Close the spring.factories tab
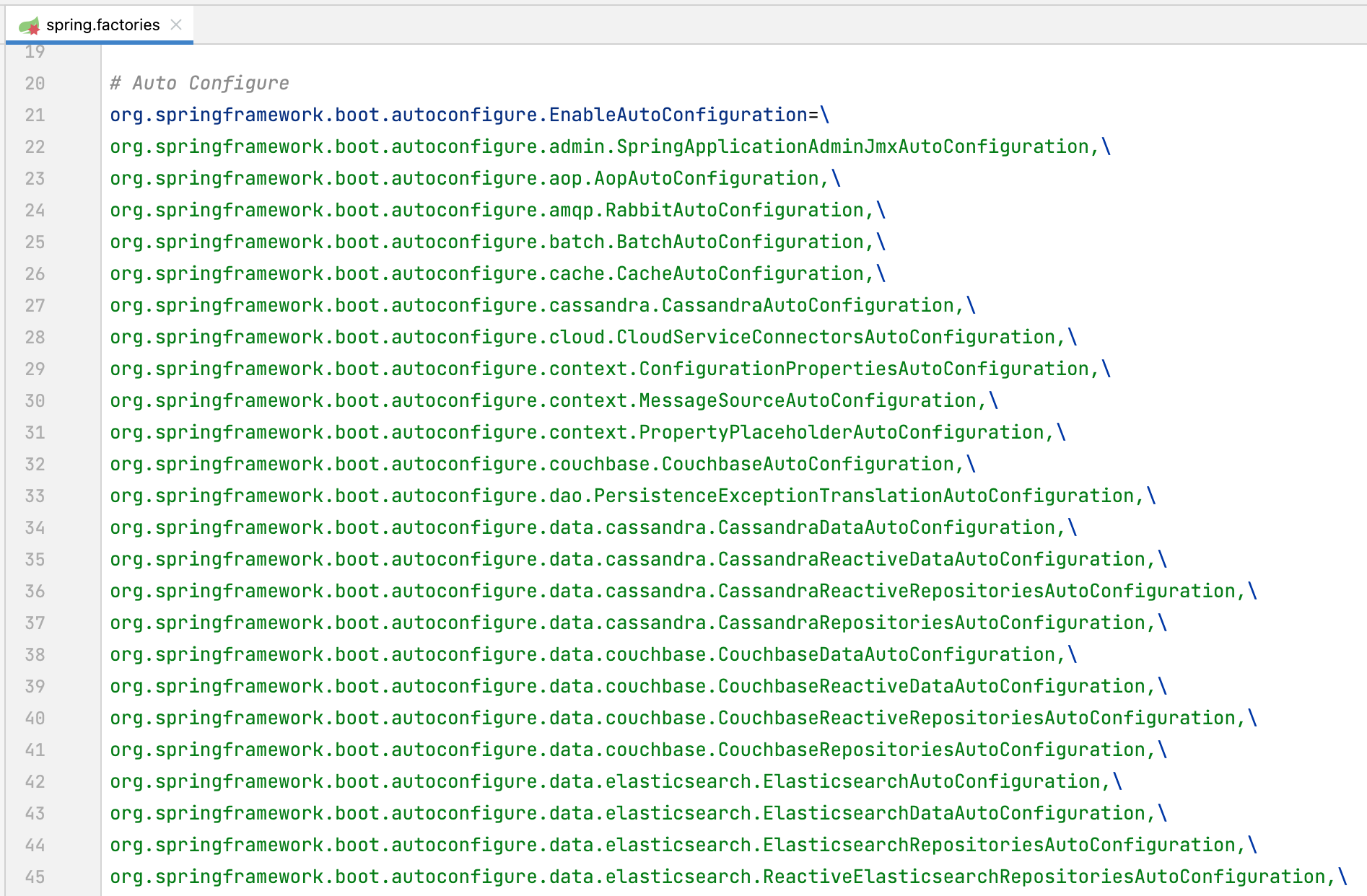The image size is (1367, 896). [x=176, y=25]
